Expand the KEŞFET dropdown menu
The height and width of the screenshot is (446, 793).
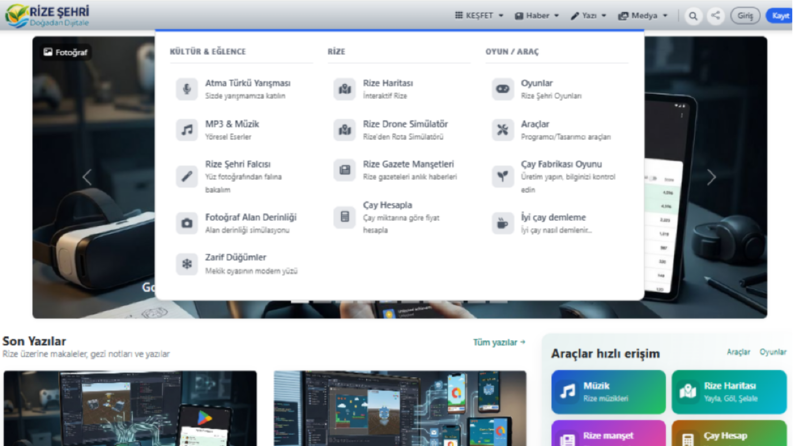(479, 16)
